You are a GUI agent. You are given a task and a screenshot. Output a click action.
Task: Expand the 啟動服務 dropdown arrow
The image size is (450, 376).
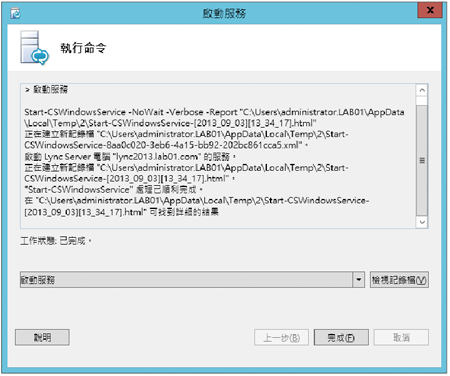[x=359, y=280]
